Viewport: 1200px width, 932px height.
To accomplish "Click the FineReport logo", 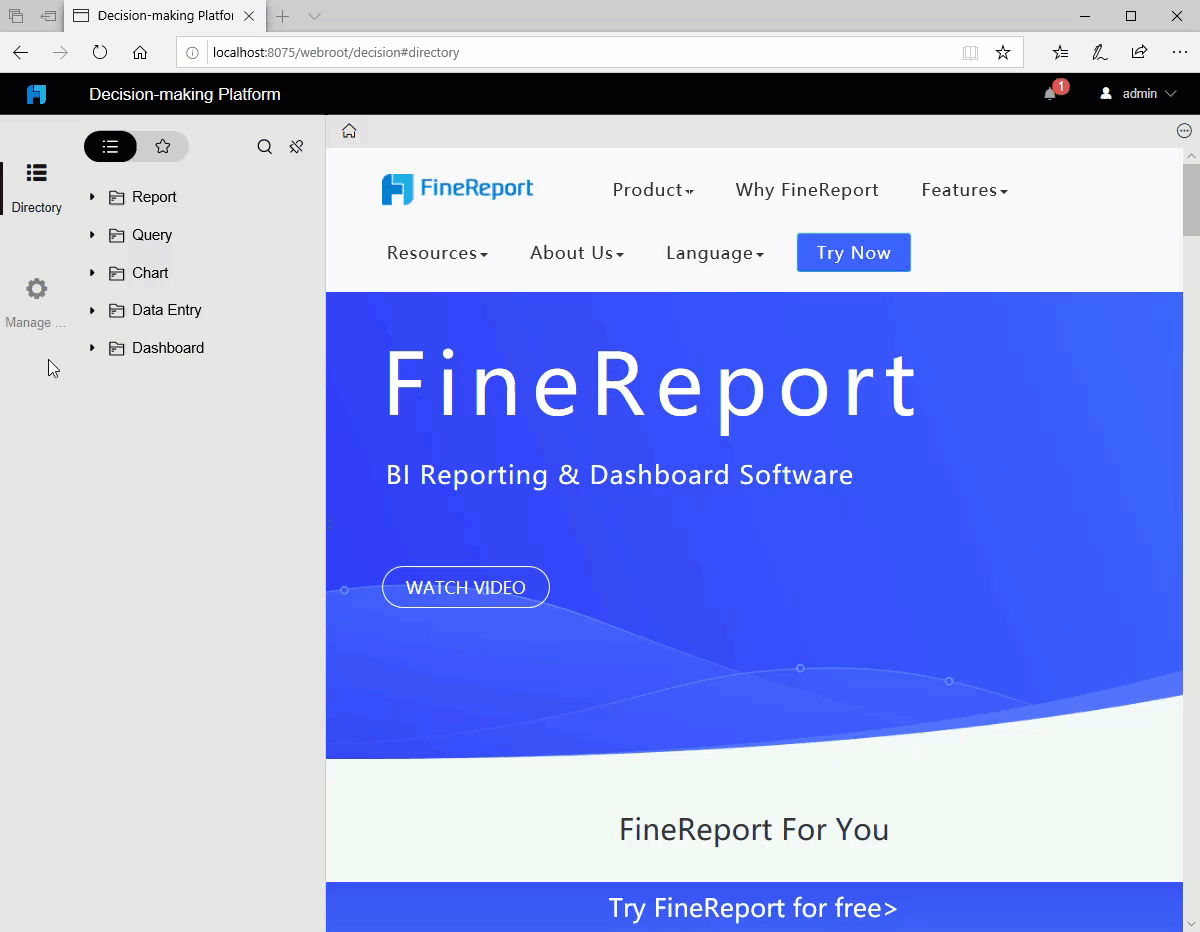I will 457,189.
